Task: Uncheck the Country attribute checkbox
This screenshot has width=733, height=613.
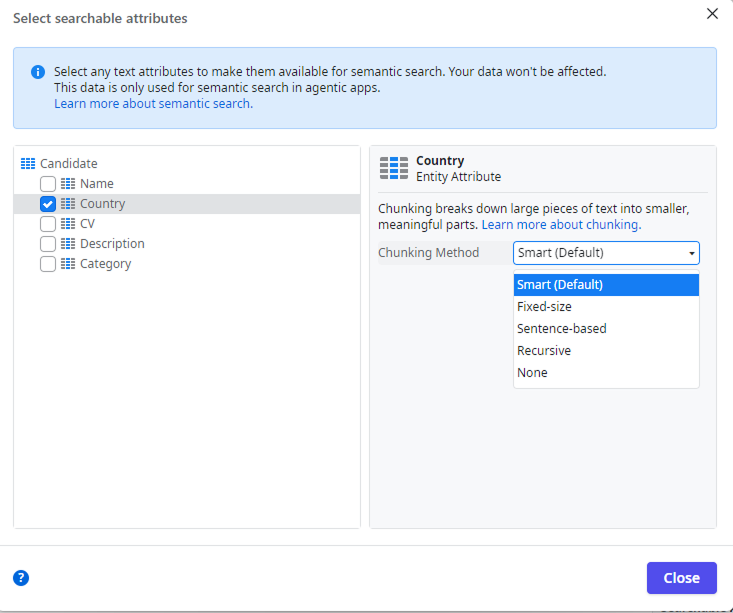Action: pyautogui.click(x=48, y=204)
